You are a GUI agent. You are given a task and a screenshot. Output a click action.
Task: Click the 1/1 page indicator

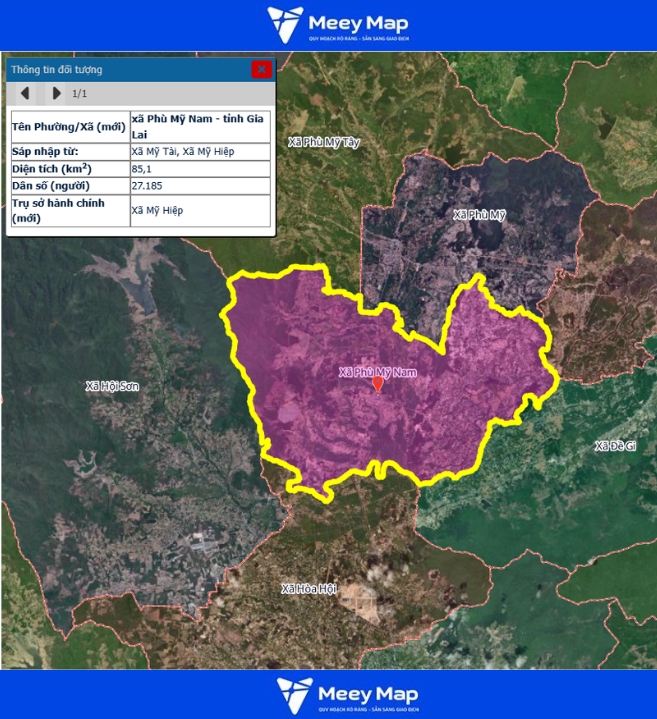click(80, 93)
